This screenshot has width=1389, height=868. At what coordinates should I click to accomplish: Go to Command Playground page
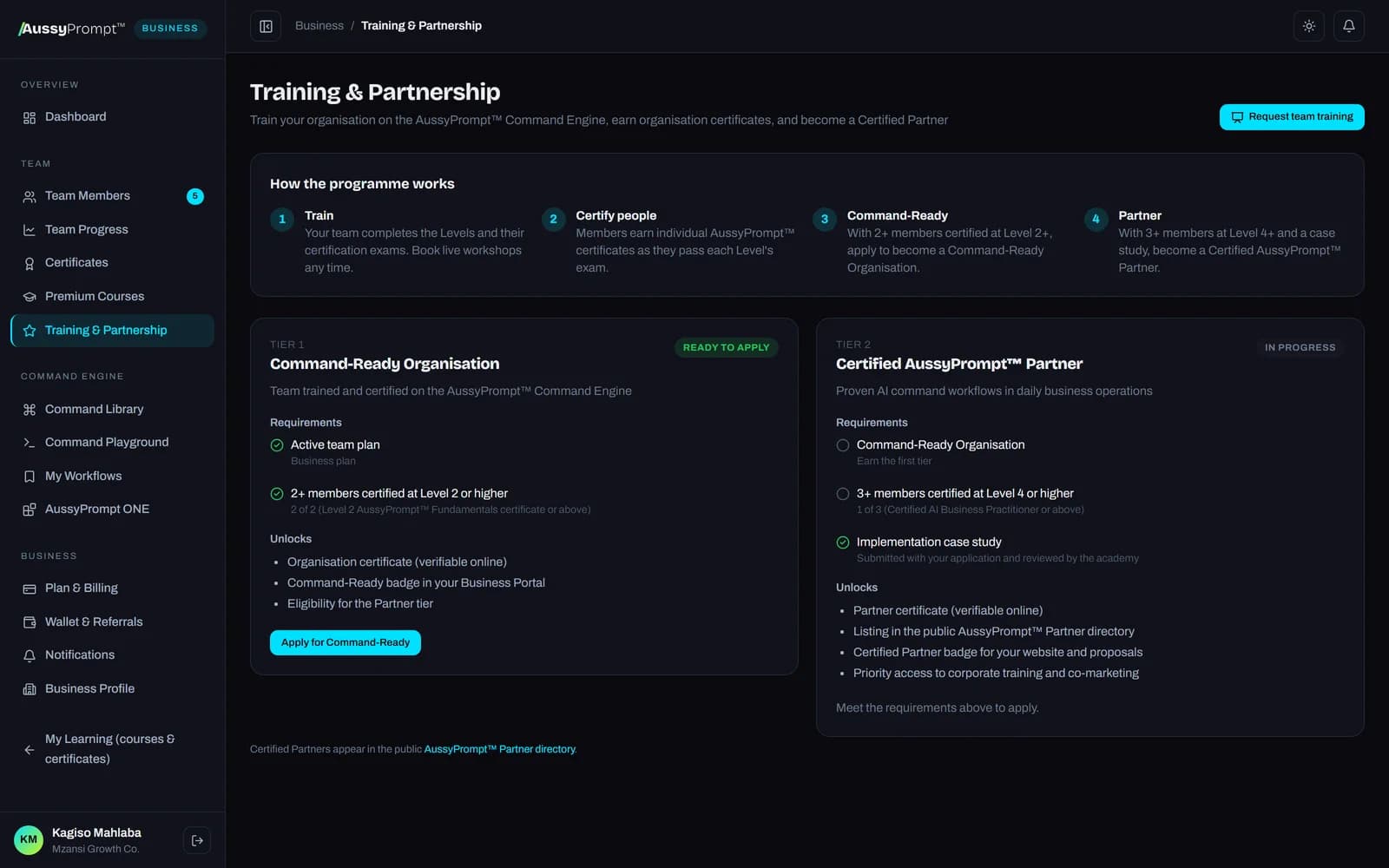click(112, 443)
